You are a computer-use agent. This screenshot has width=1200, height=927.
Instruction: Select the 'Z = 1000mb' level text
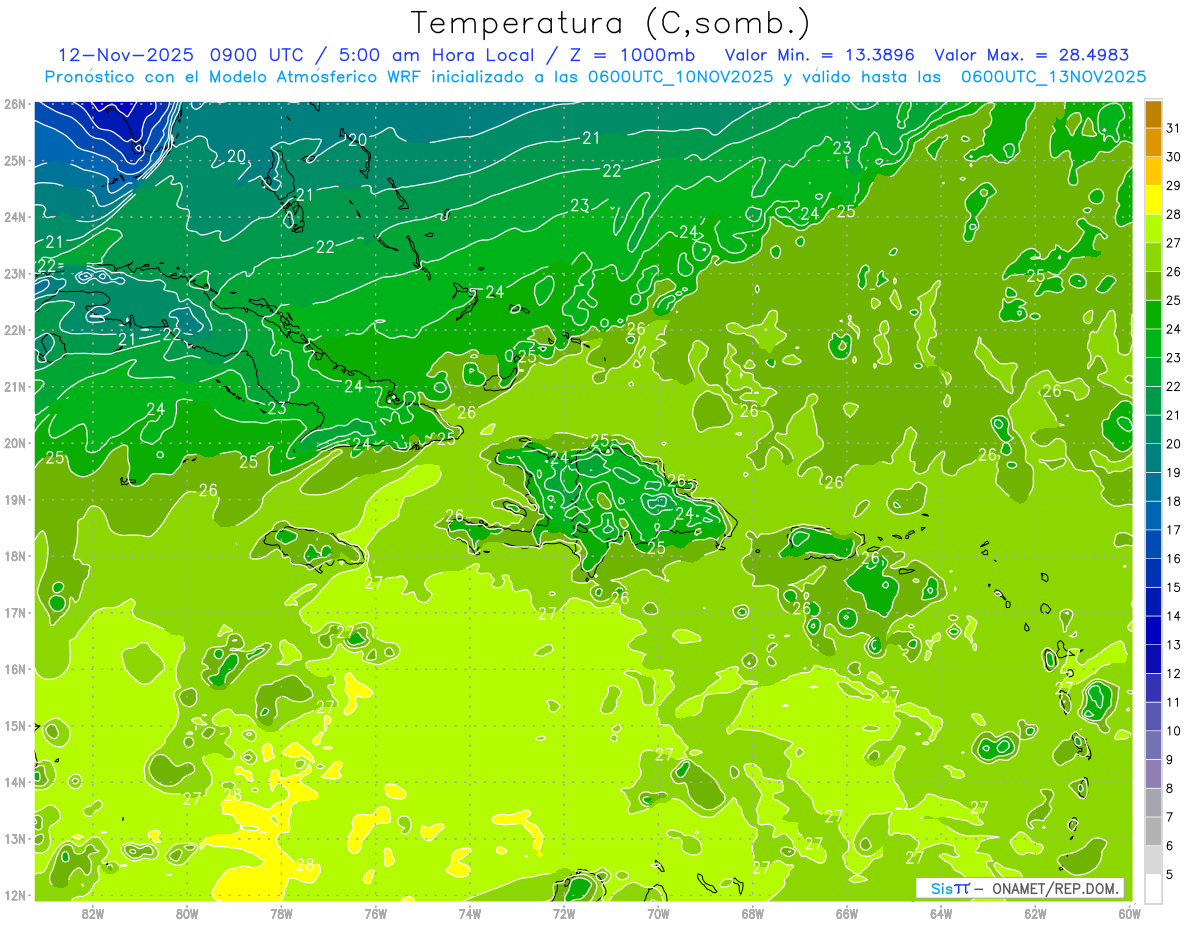pos(634,56)
